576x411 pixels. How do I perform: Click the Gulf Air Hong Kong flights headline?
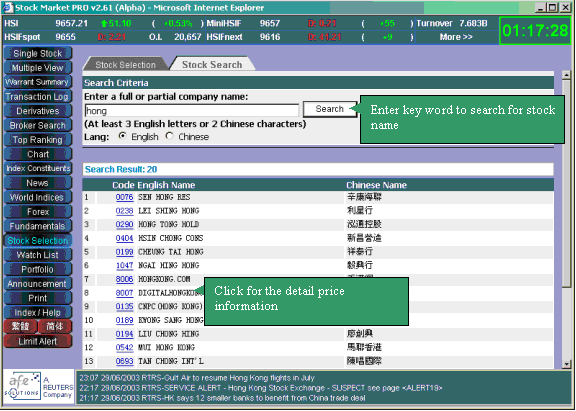point(197,378)
